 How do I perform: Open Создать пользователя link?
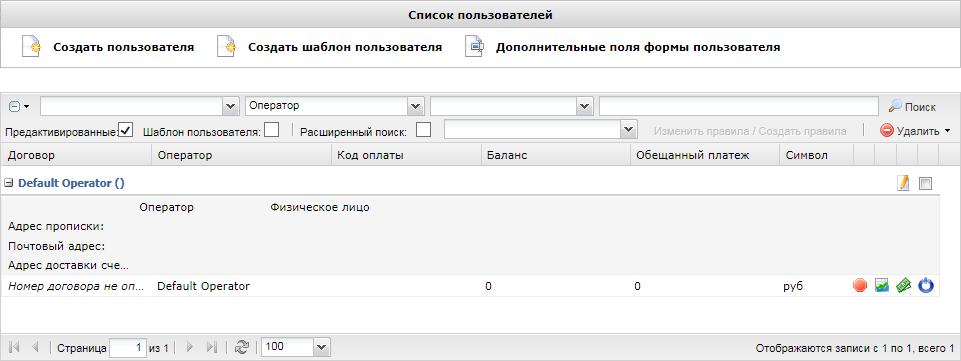124,47
